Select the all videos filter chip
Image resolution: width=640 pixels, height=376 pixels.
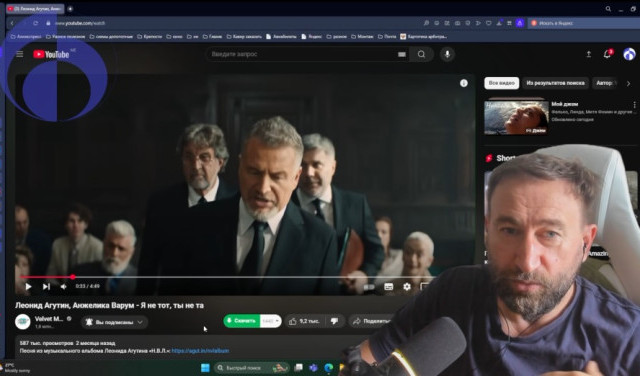[x=502, y=83]
